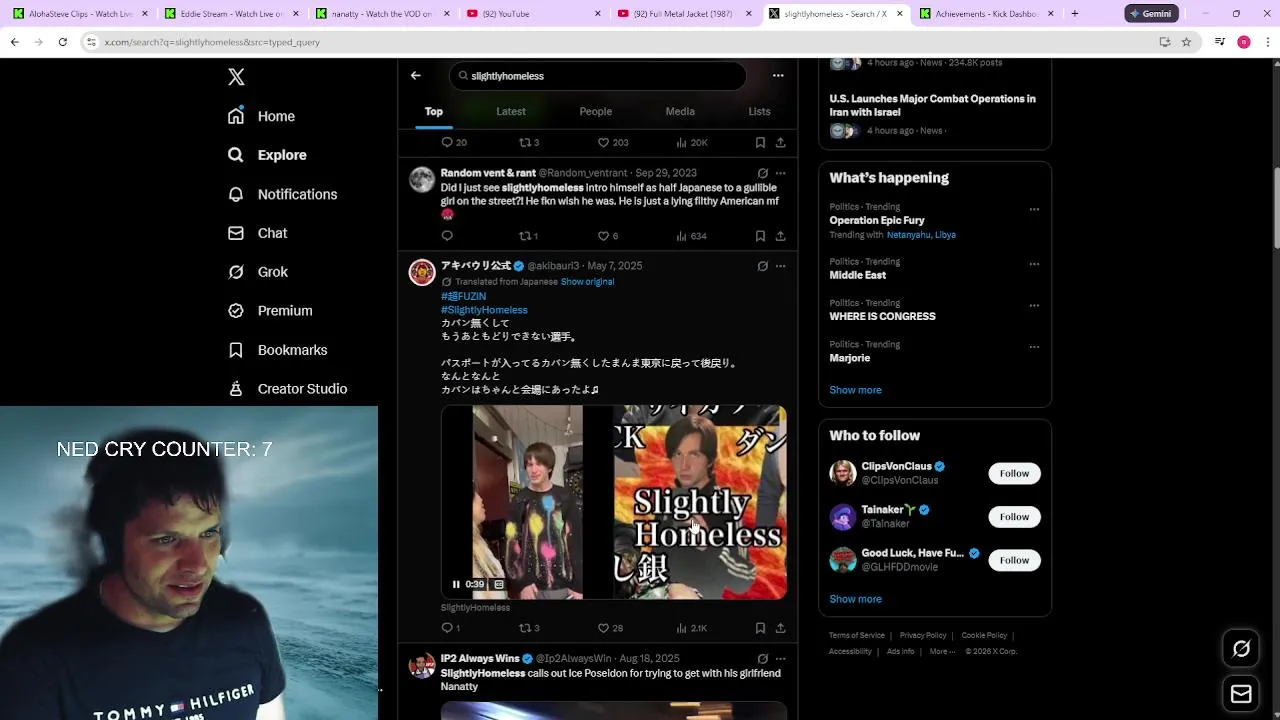This screenshot has width=1280, height=720.
Task: Open Premium in sidebar
Action: 270,311
